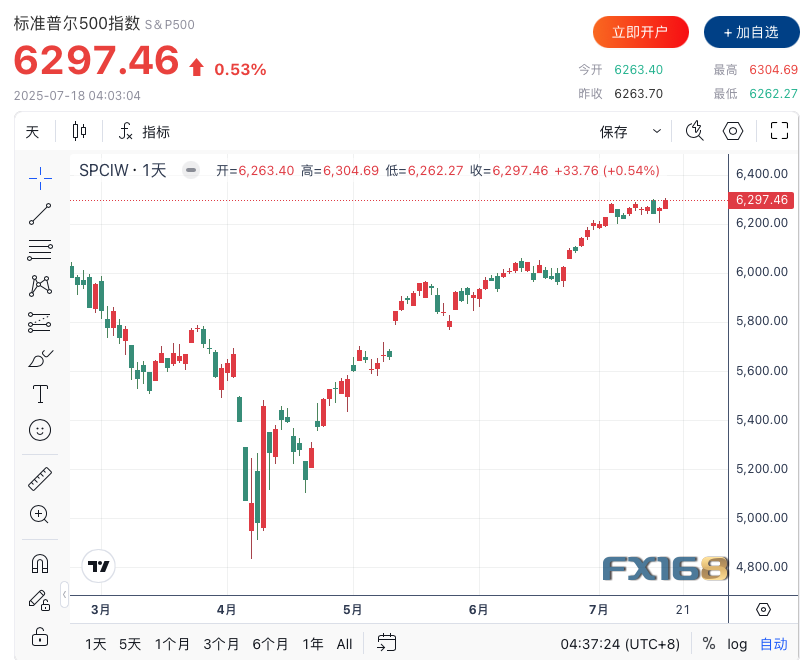Viewport: 804px width, 660px height.
Task: Click the zoom in magnifier tool
Action: click(40, 515)
